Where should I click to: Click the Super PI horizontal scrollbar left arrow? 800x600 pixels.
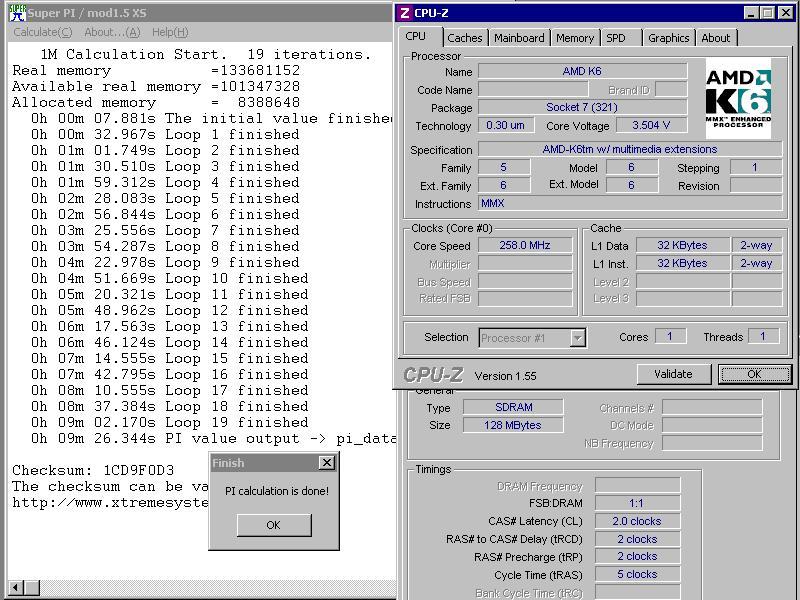tap(16, 588)
